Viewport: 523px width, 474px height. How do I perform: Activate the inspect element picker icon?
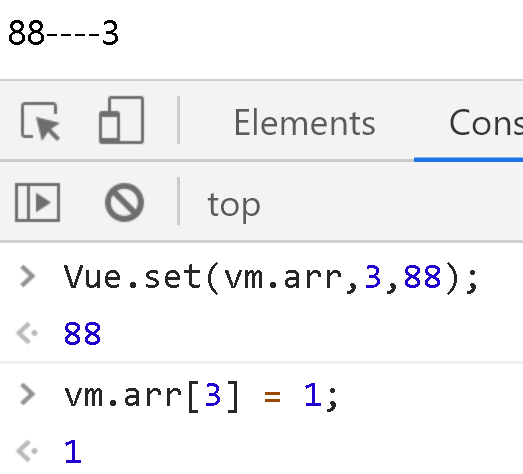coord(40,121)
